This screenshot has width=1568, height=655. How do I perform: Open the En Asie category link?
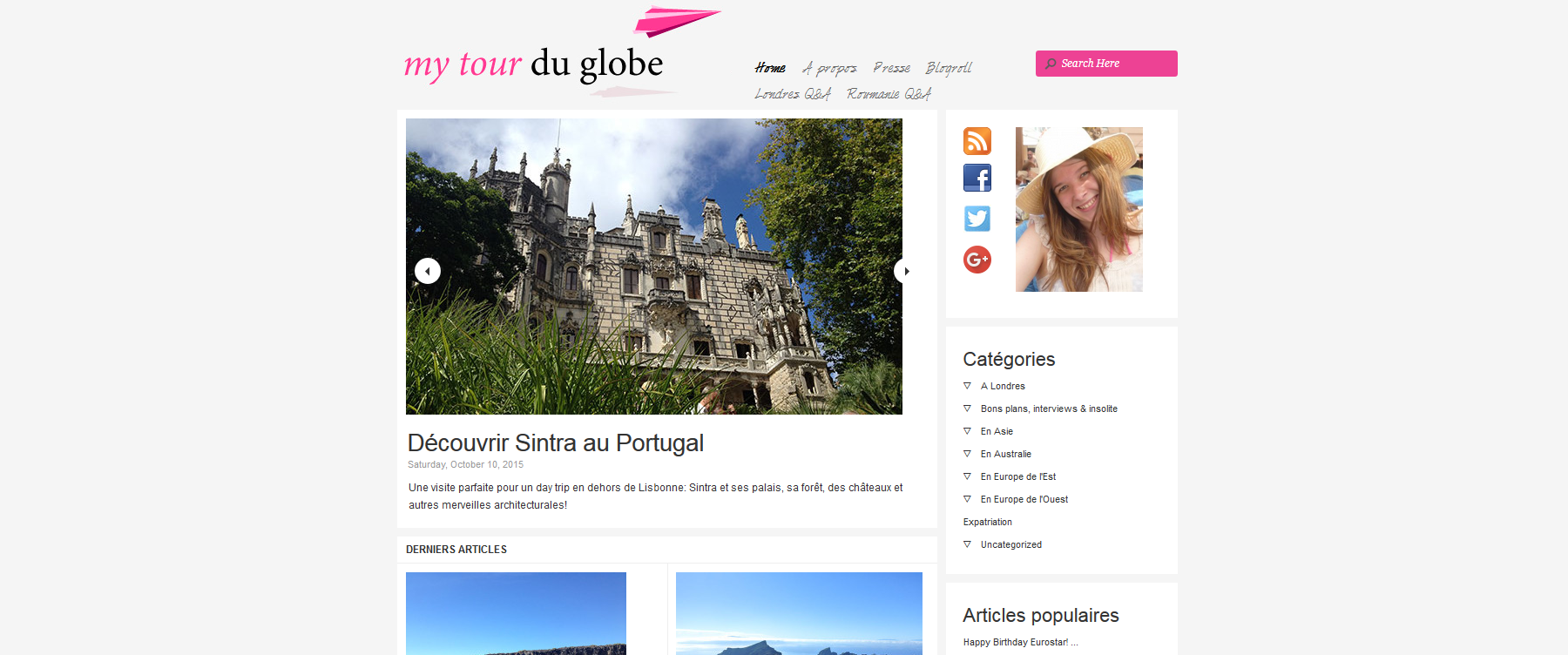997,431
